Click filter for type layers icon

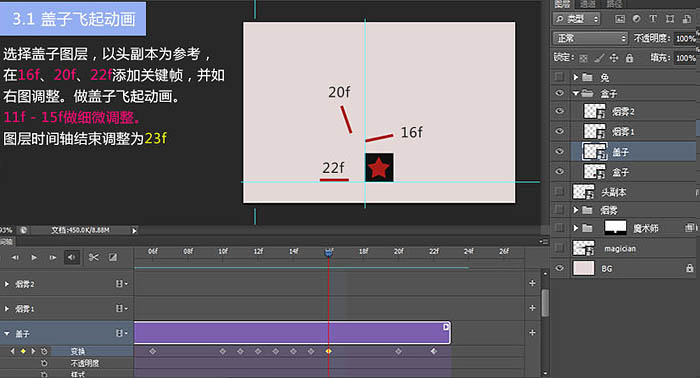click(x=653, y=19)
